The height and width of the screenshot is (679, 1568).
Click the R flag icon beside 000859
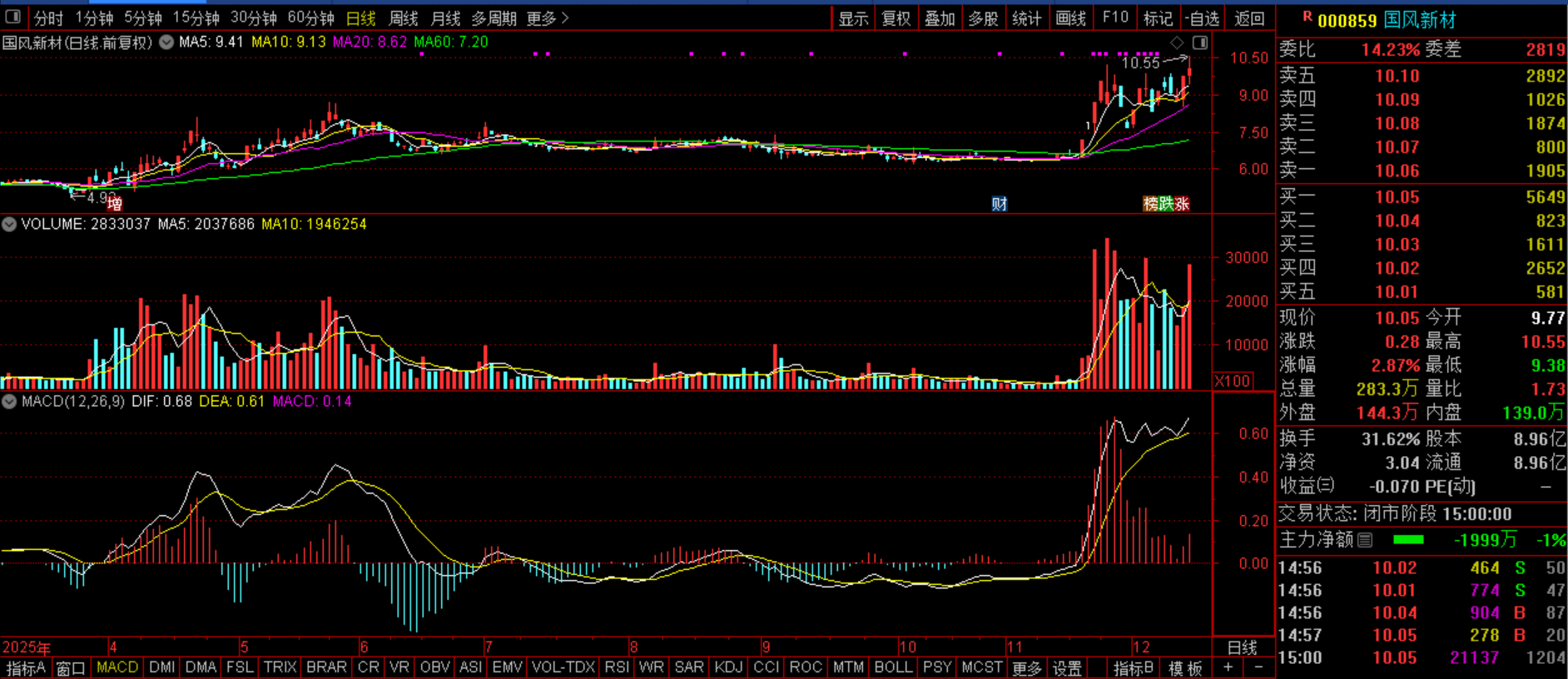[1307, 16]
